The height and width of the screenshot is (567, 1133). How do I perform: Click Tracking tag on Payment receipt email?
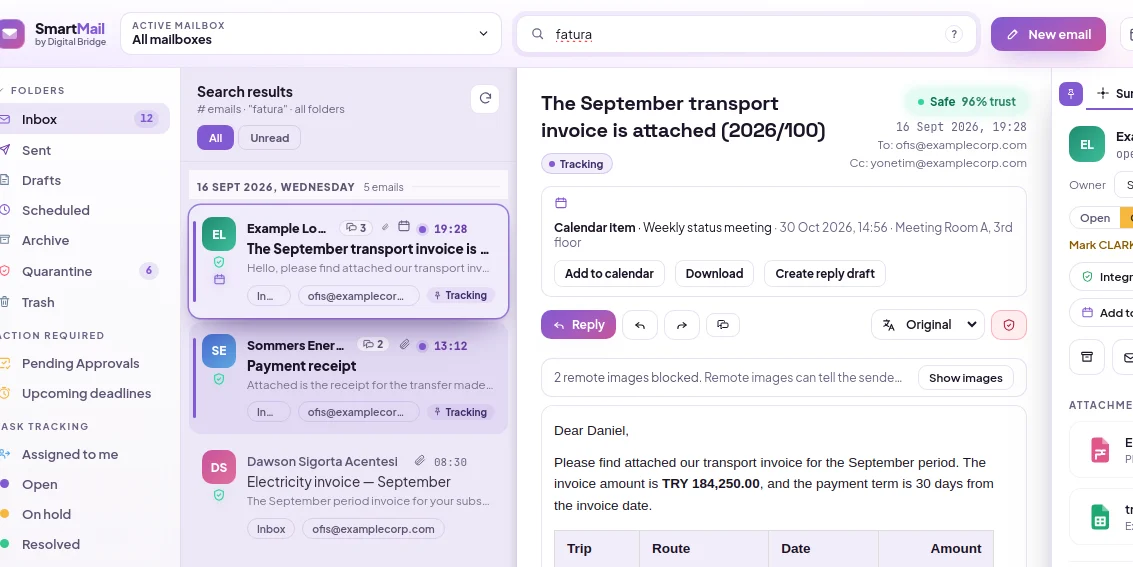click(461, 412)
